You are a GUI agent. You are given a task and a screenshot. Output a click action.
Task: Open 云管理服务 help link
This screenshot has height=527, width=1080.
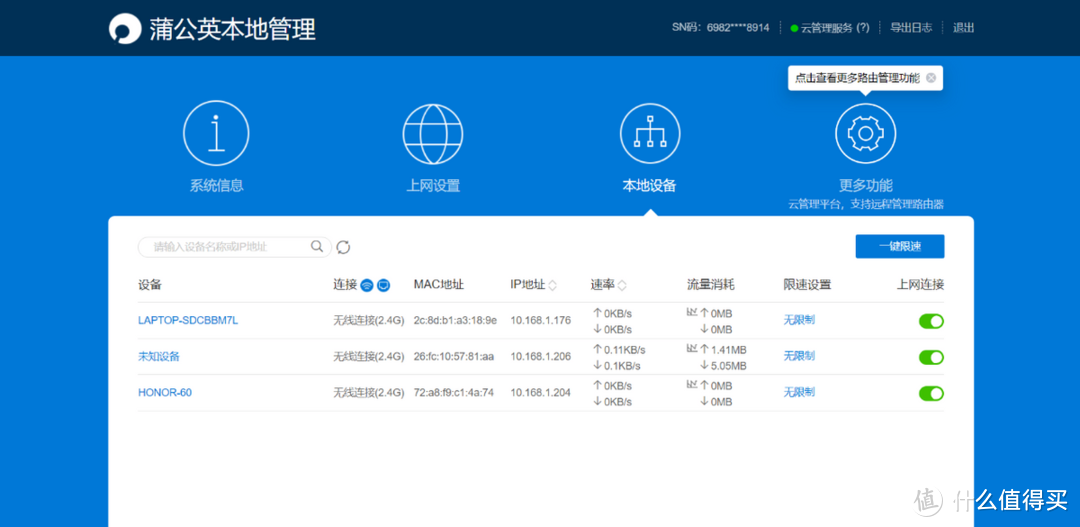(835, 28)
